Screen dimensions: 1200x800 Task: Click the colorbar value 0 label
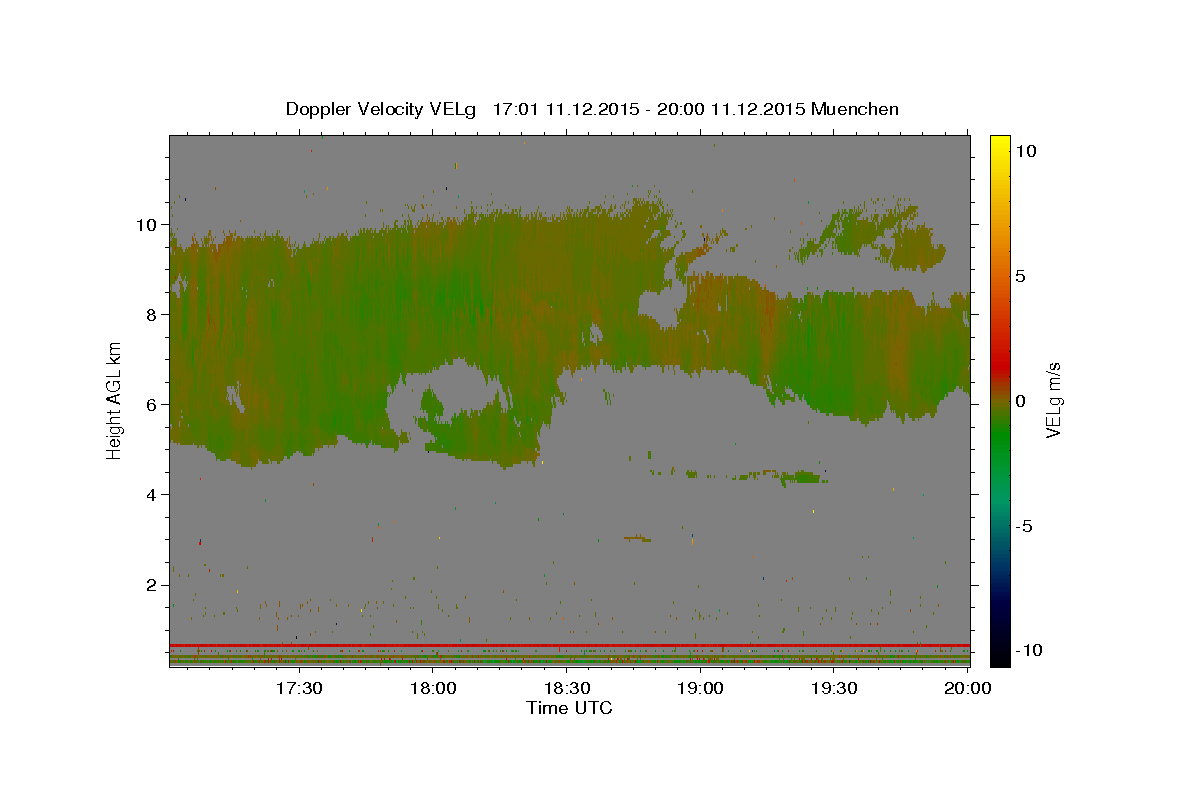click(x=1021, y=401)
